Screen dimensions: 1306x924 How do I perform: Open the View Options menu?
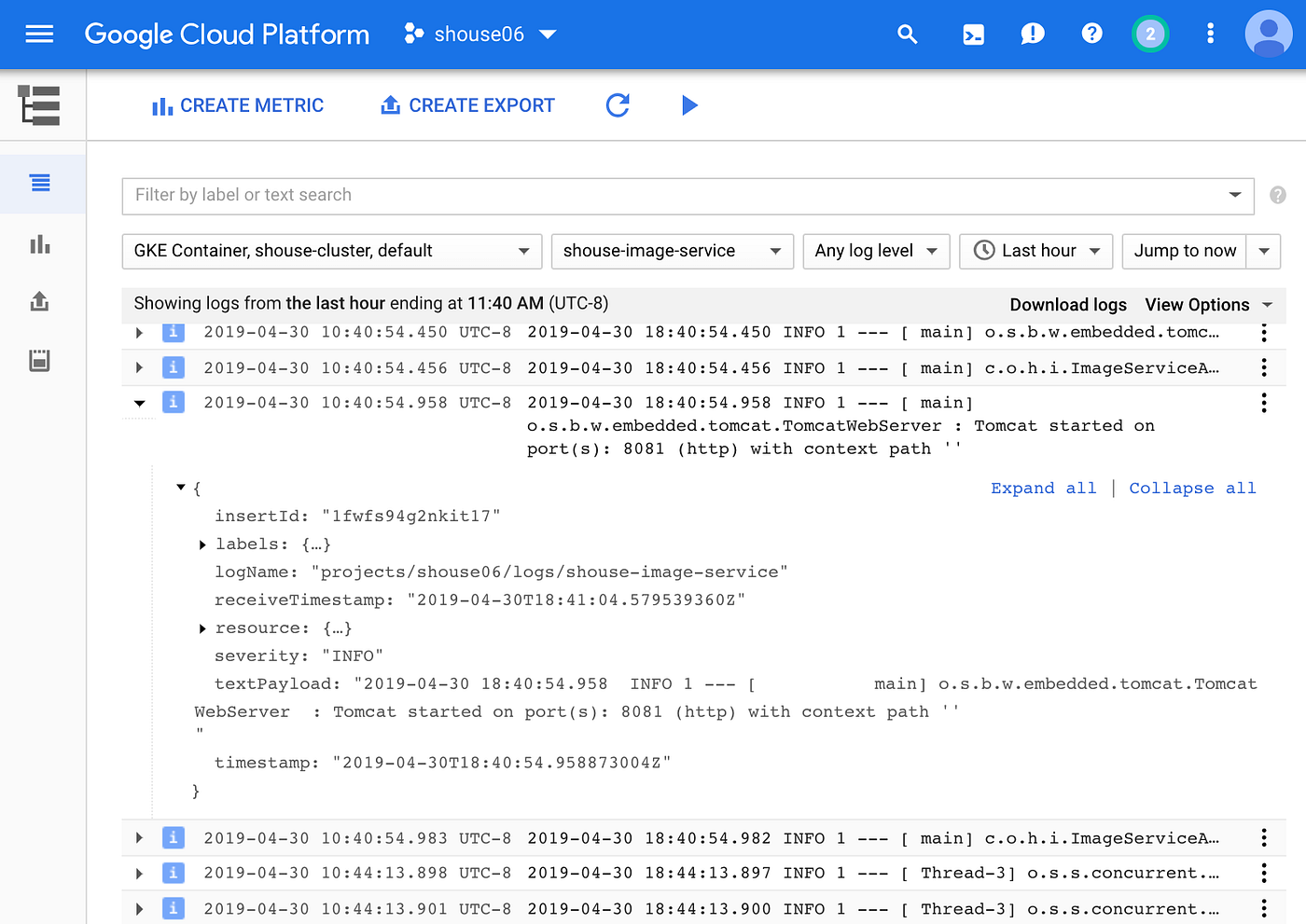(x=1208, y=305)
